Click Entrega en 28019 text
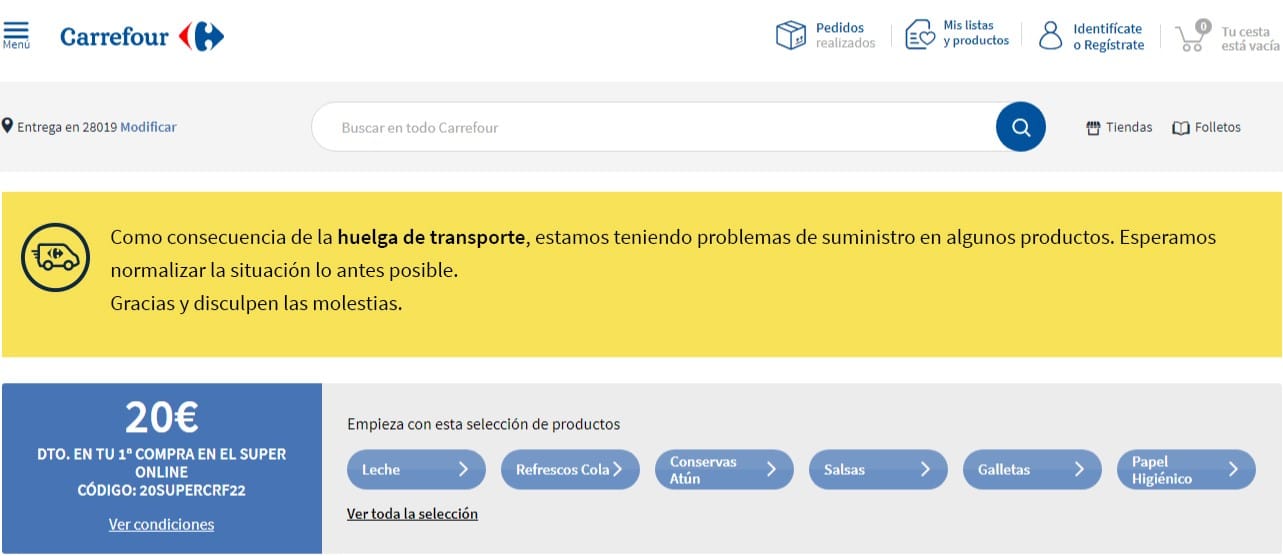1283x556 pixels. pyautogui.click(x=67, y=127)
